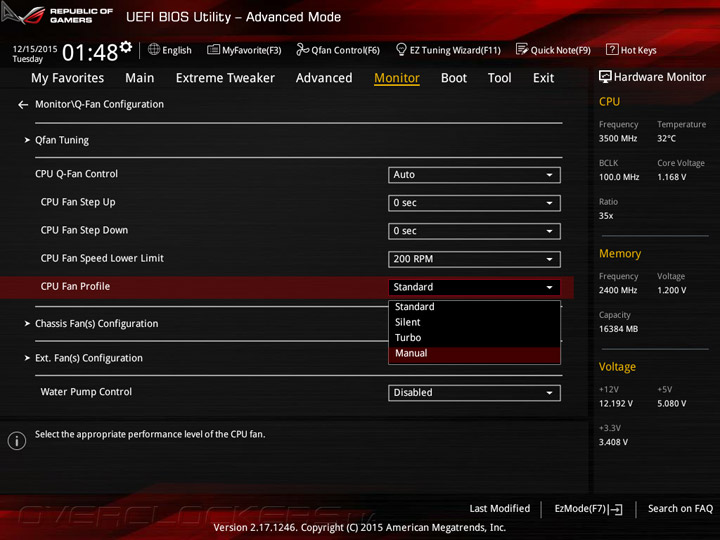This screenshot has height=540, width=720.
Task: Open the Advanced tab
Action: pos(324,78)
